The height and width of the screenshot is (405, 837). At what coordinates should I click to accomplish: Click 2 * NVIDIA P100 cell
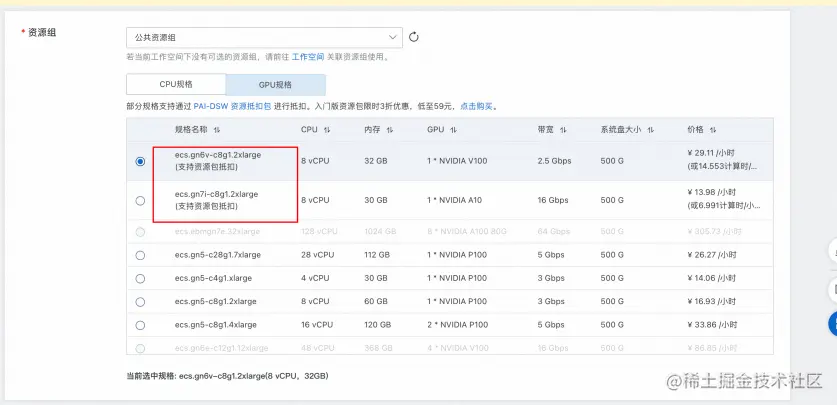click(x=457, y=325)
